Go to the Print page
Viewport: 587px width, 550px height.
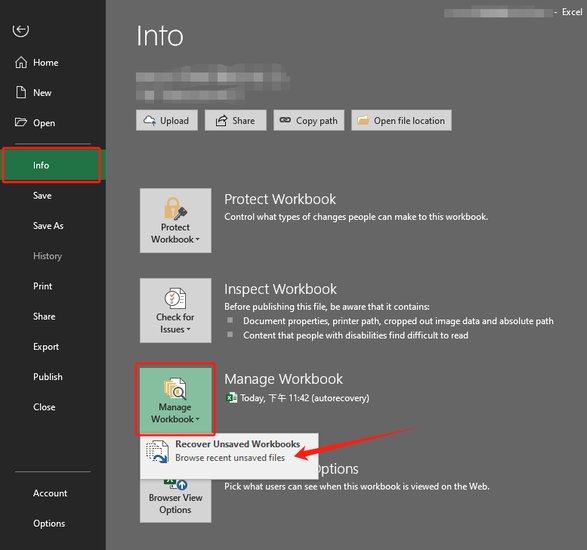coord(53,286)
